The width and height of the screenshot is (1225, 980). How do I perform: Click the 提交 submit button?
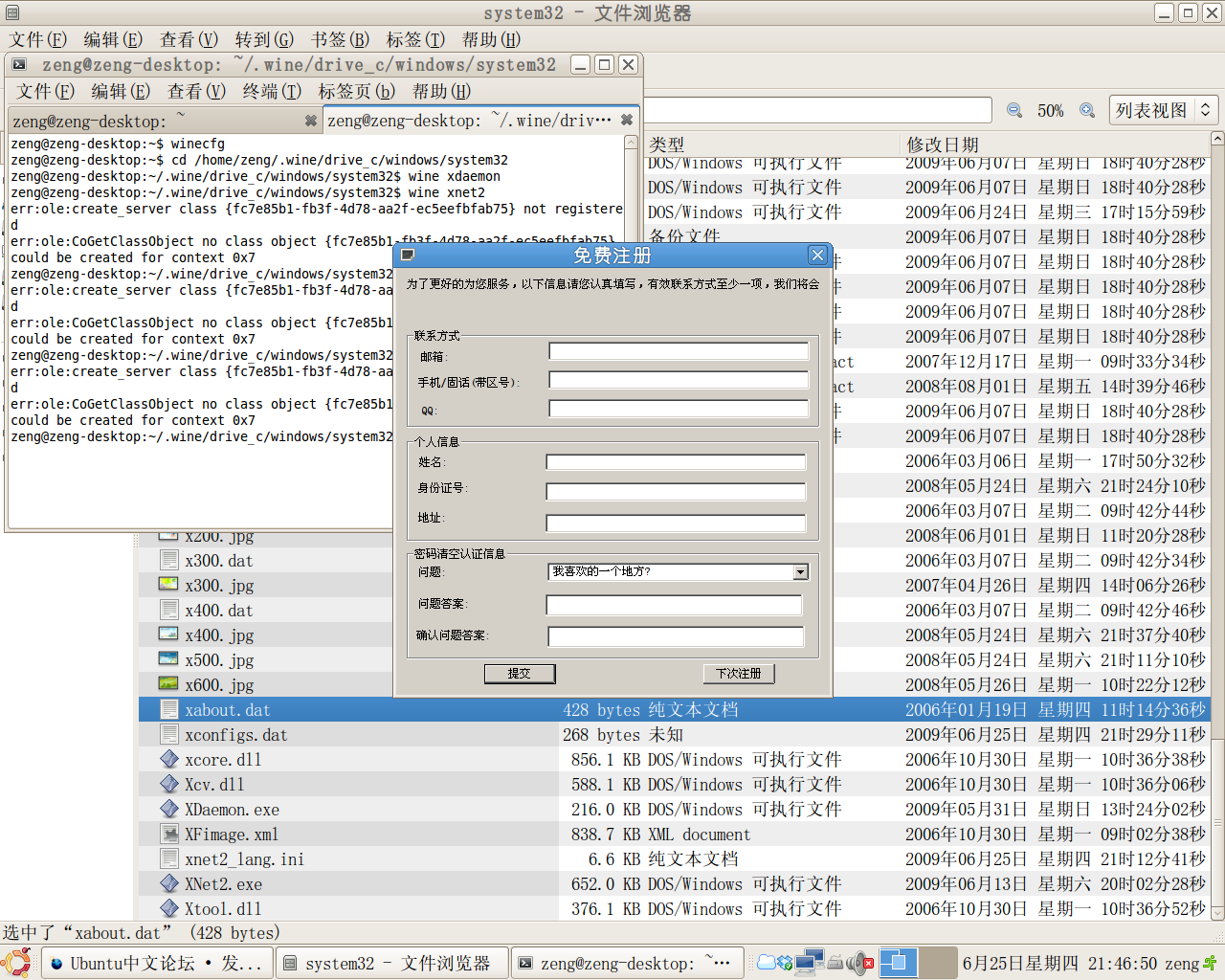pyautogui.click(x=519, y=674)
